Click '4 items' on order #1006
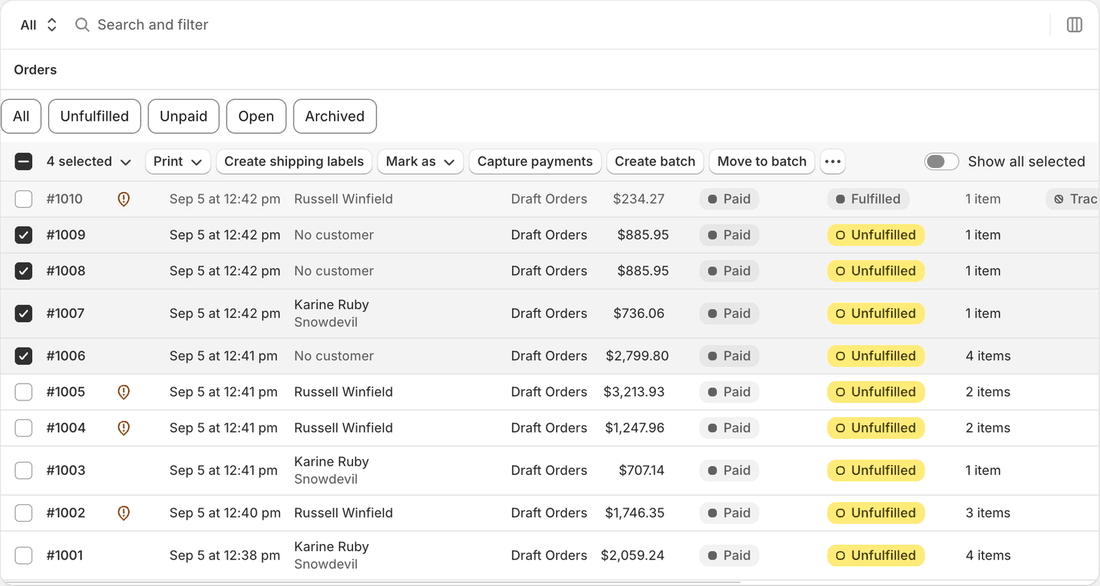 (988, 357)
